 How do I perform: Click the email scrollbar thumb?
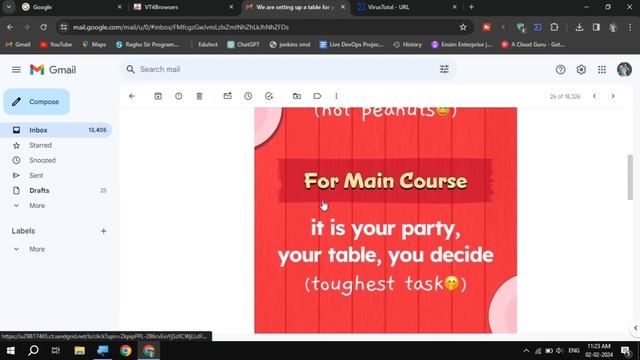point(630,177)
